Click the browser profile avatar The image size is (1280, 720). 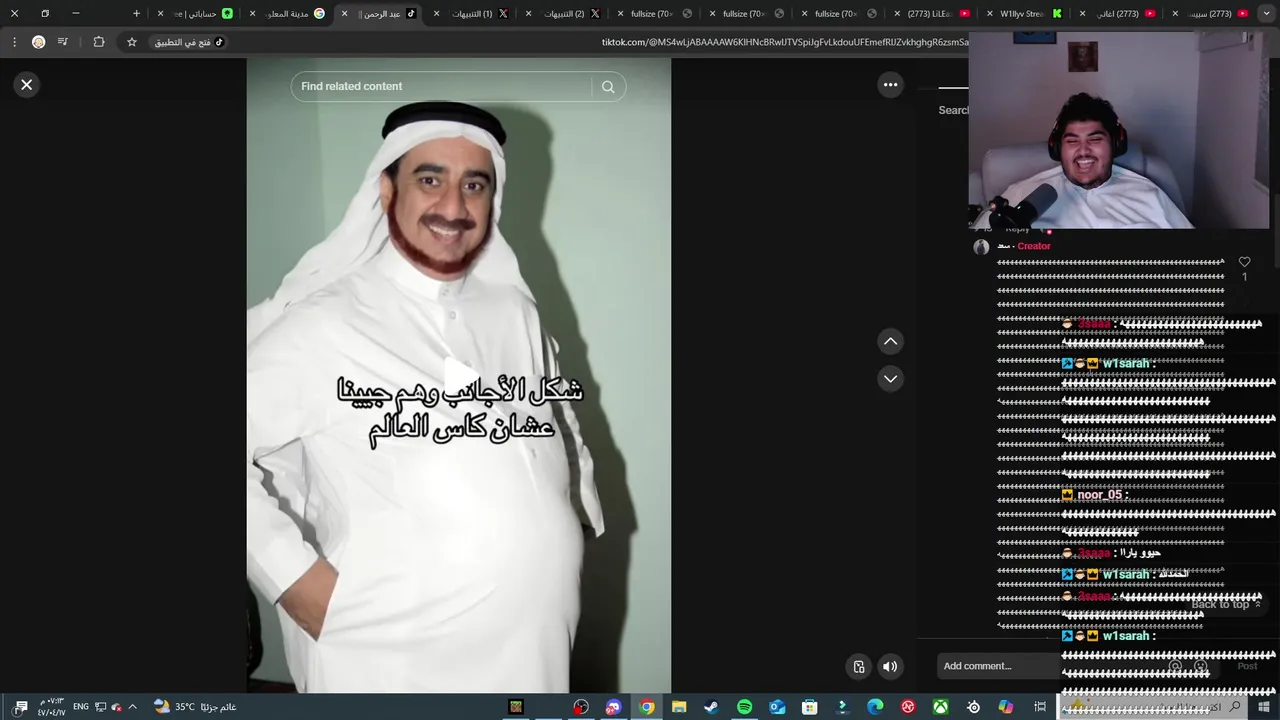(x=38, y=42)
